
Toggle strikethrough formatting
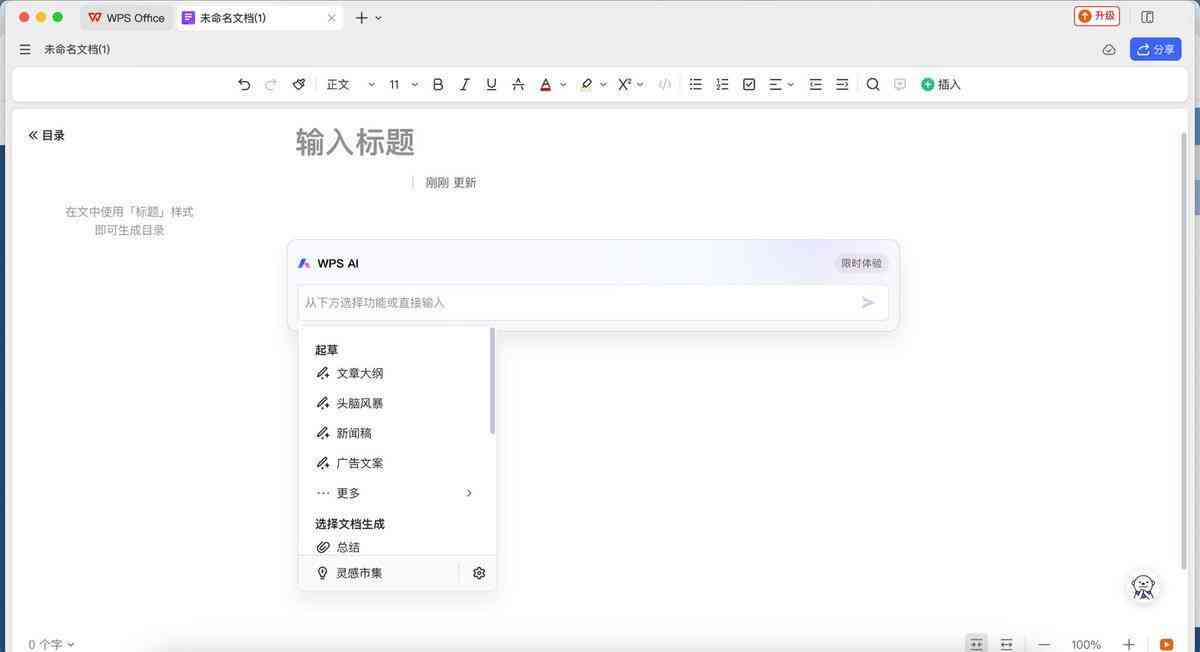pyautogui.click(x=518, y=85)
